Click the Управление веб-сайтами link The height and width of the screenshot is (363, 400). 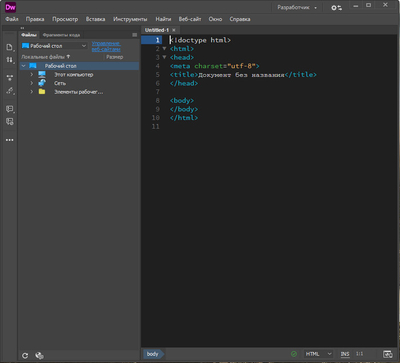[106, 46]
